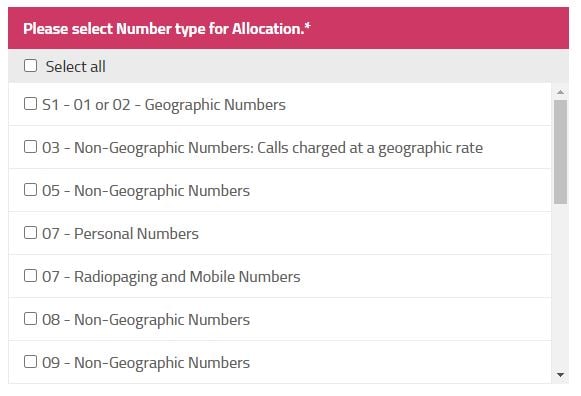Click the 'Select all' label text
This screenshot has width=581, height=396.
(x=76, y=67)
